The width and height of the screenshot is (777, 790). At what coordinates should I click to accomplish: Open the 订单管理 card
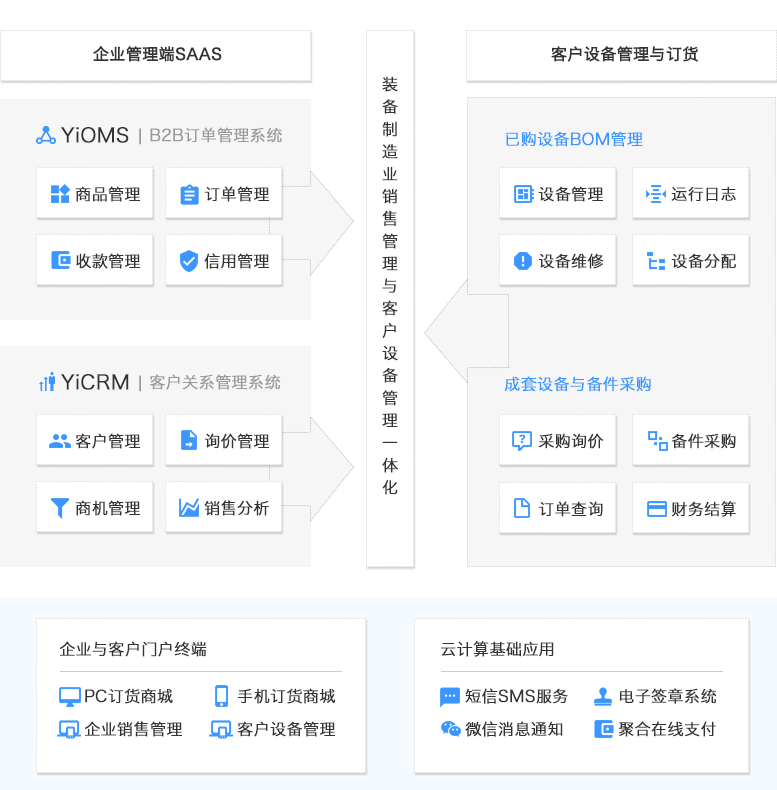point(224,193)
